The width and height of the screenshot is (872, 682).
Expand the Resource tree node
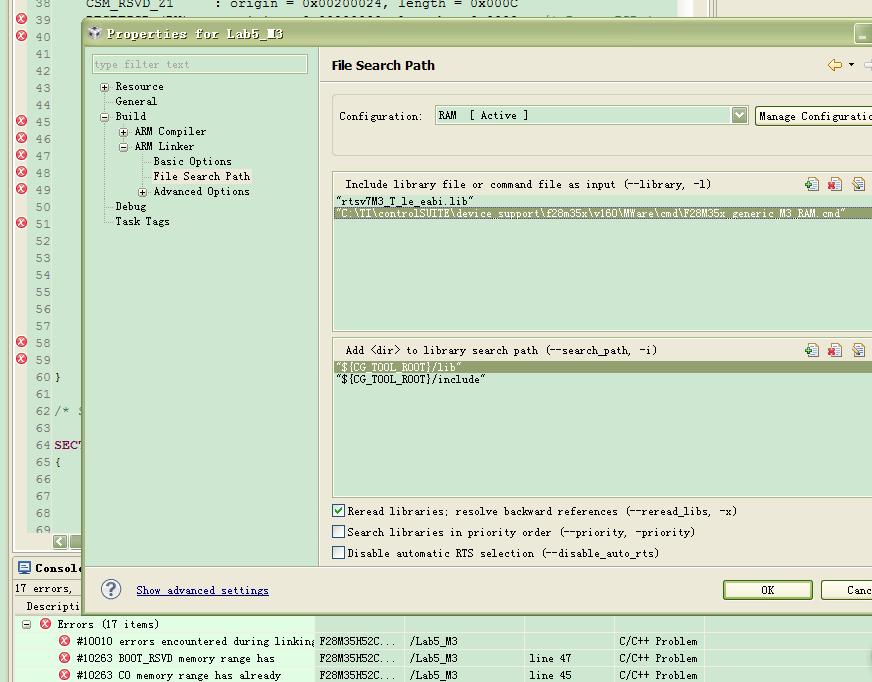click(x=105, y=87)
